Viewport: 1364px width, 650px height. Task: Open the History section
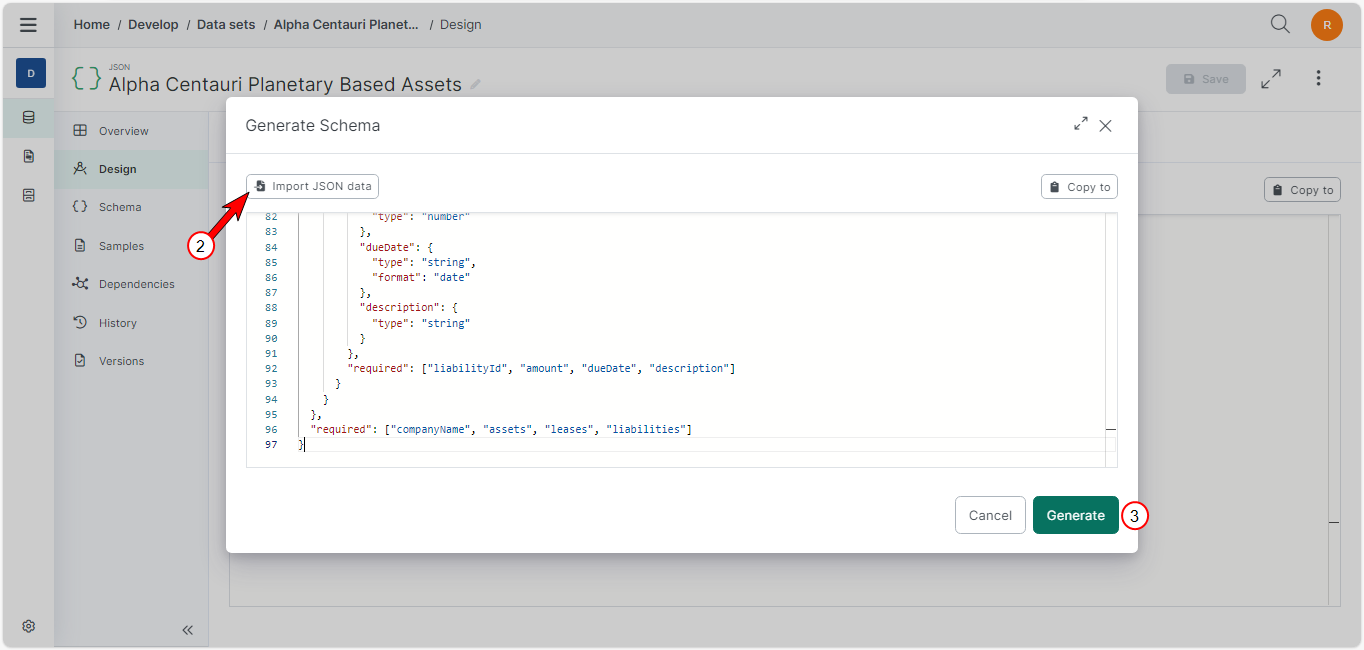pyautogui.click(x=131, y=323)
